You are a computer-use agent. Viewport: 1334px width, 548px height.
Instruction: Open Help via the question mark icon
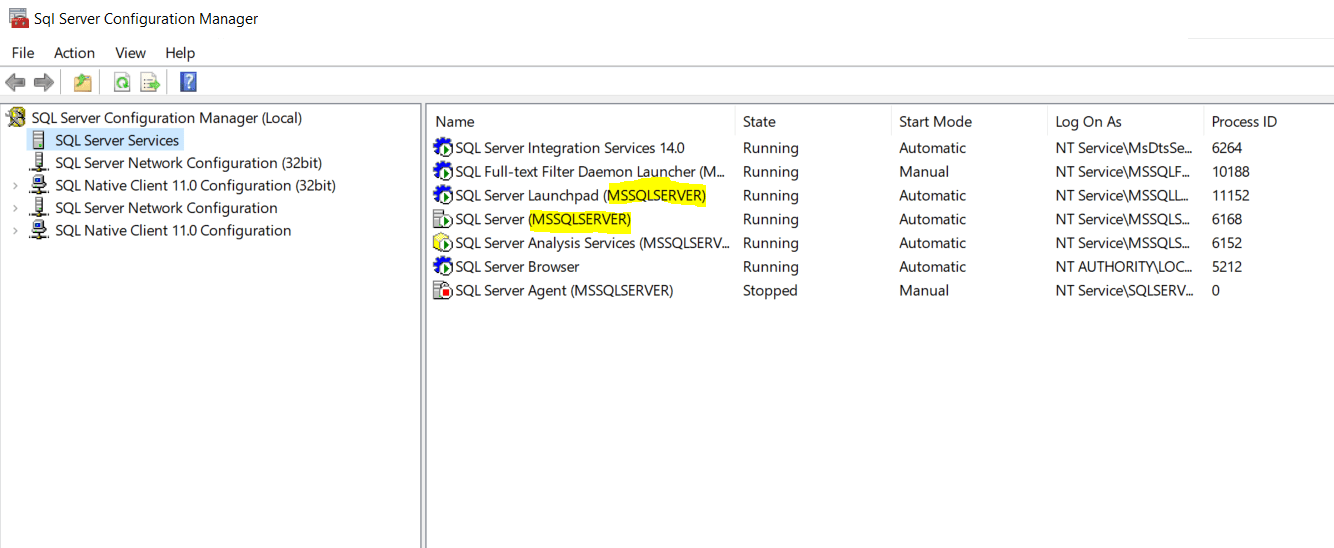[188, 82]
